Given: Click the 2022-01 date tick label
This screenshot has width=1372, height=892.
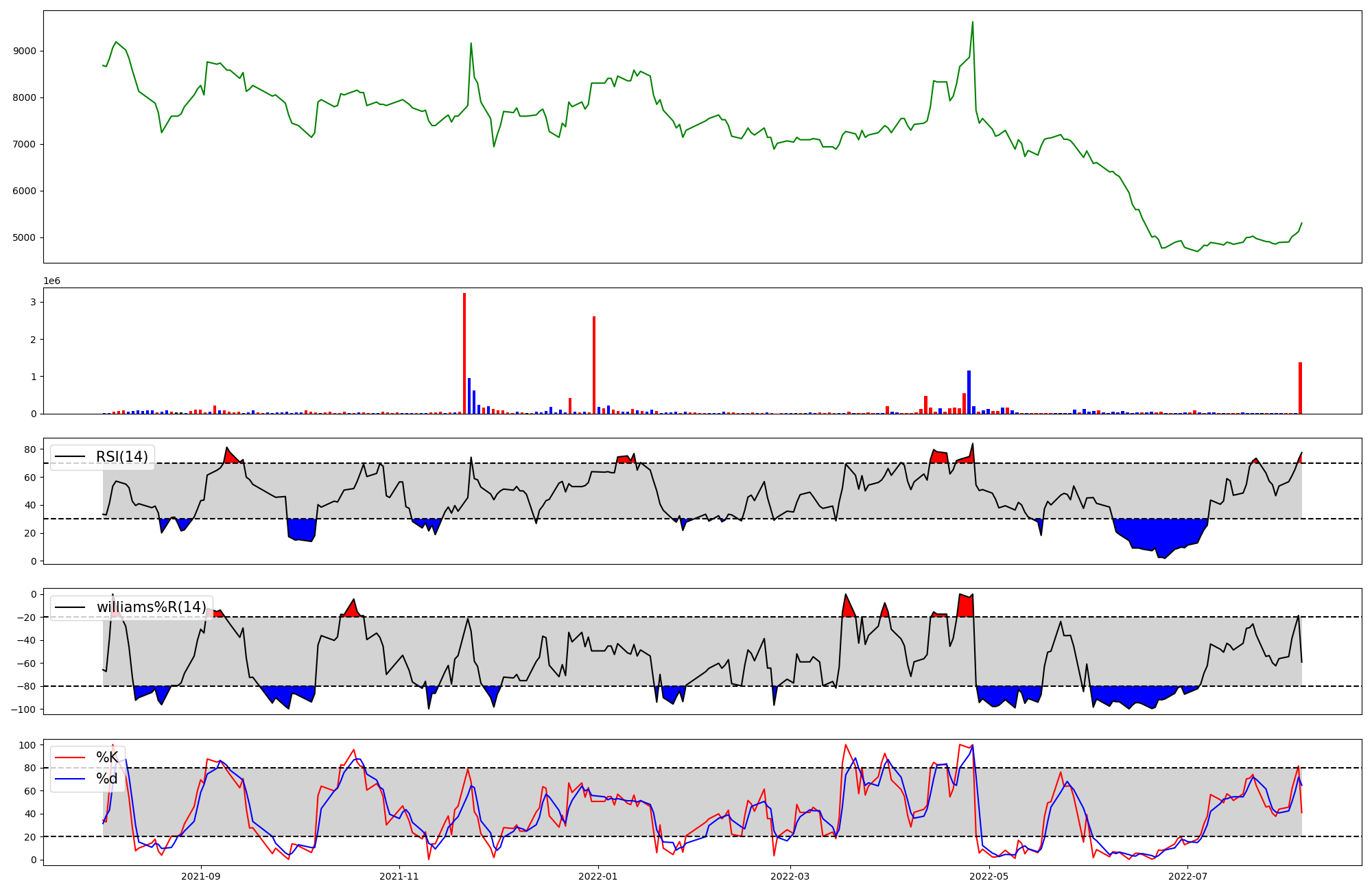Looking at the screenshot, I should click(598, 876).
